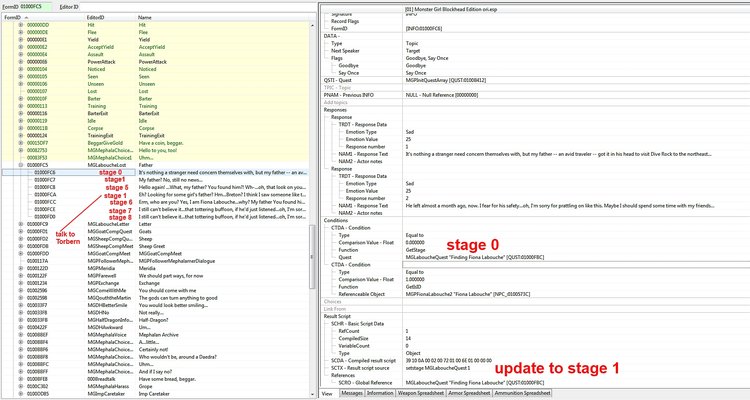750x400 pixels.
Task: Expand the 000000DD Hit topic row
Action: coord(21,25)
